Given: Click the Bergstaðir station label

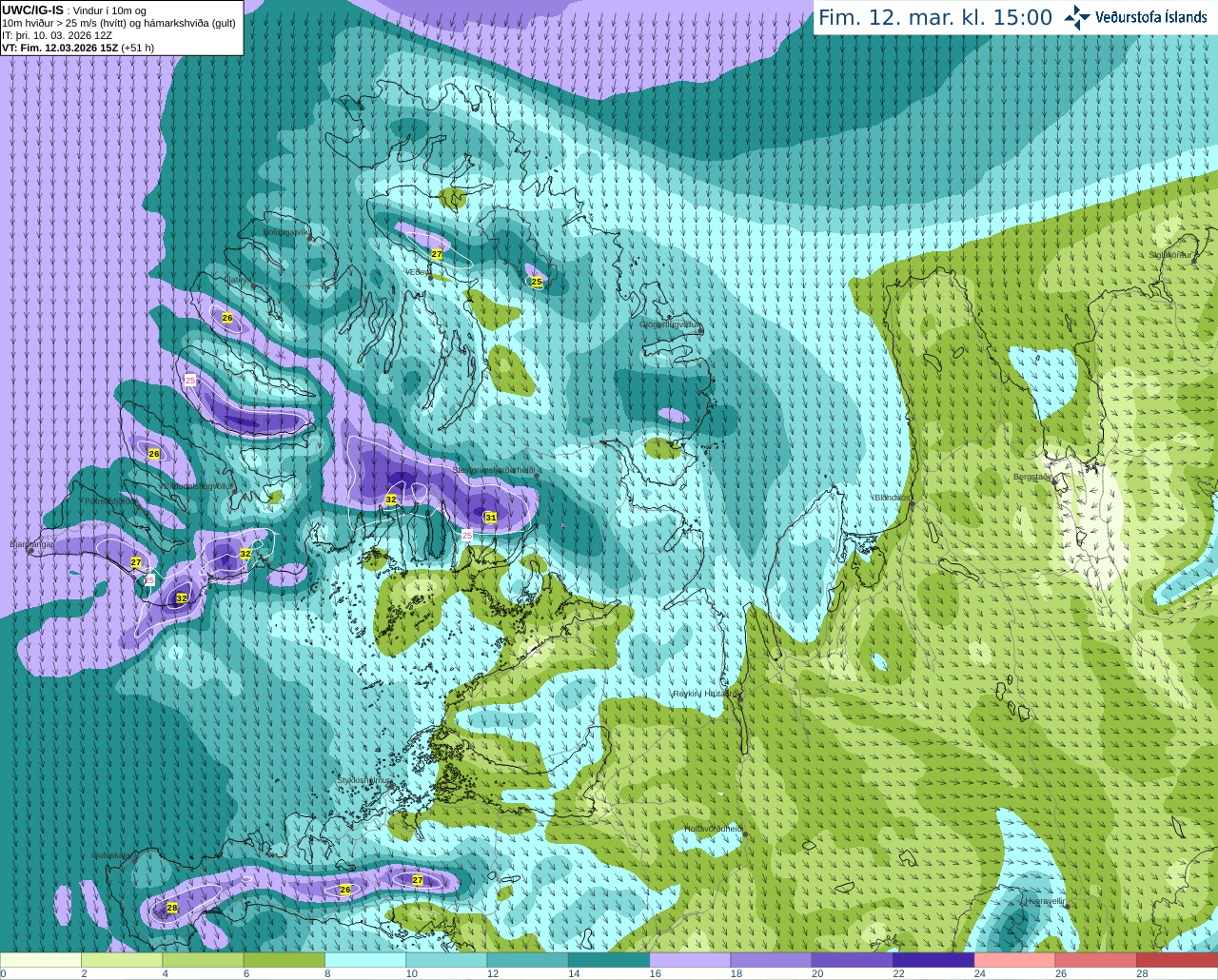Looking at the screenshot, I should point(1033,477).
